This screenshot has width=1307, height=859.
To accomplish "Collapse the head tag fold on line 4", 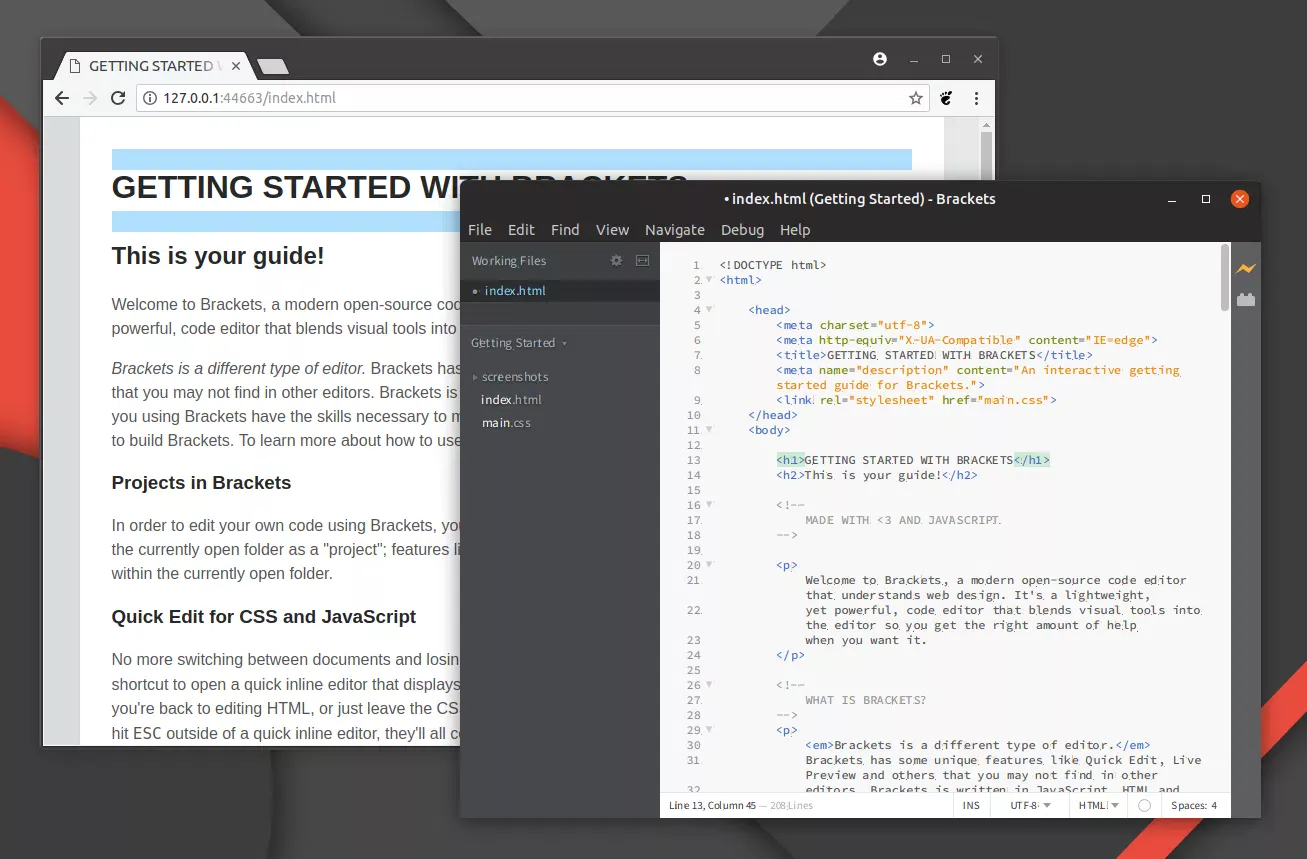I will click(709, 310).
